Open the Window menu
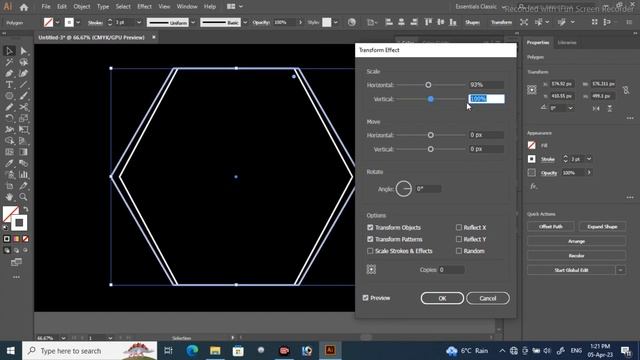Screen dimensions: 640x360 point(187,7)
